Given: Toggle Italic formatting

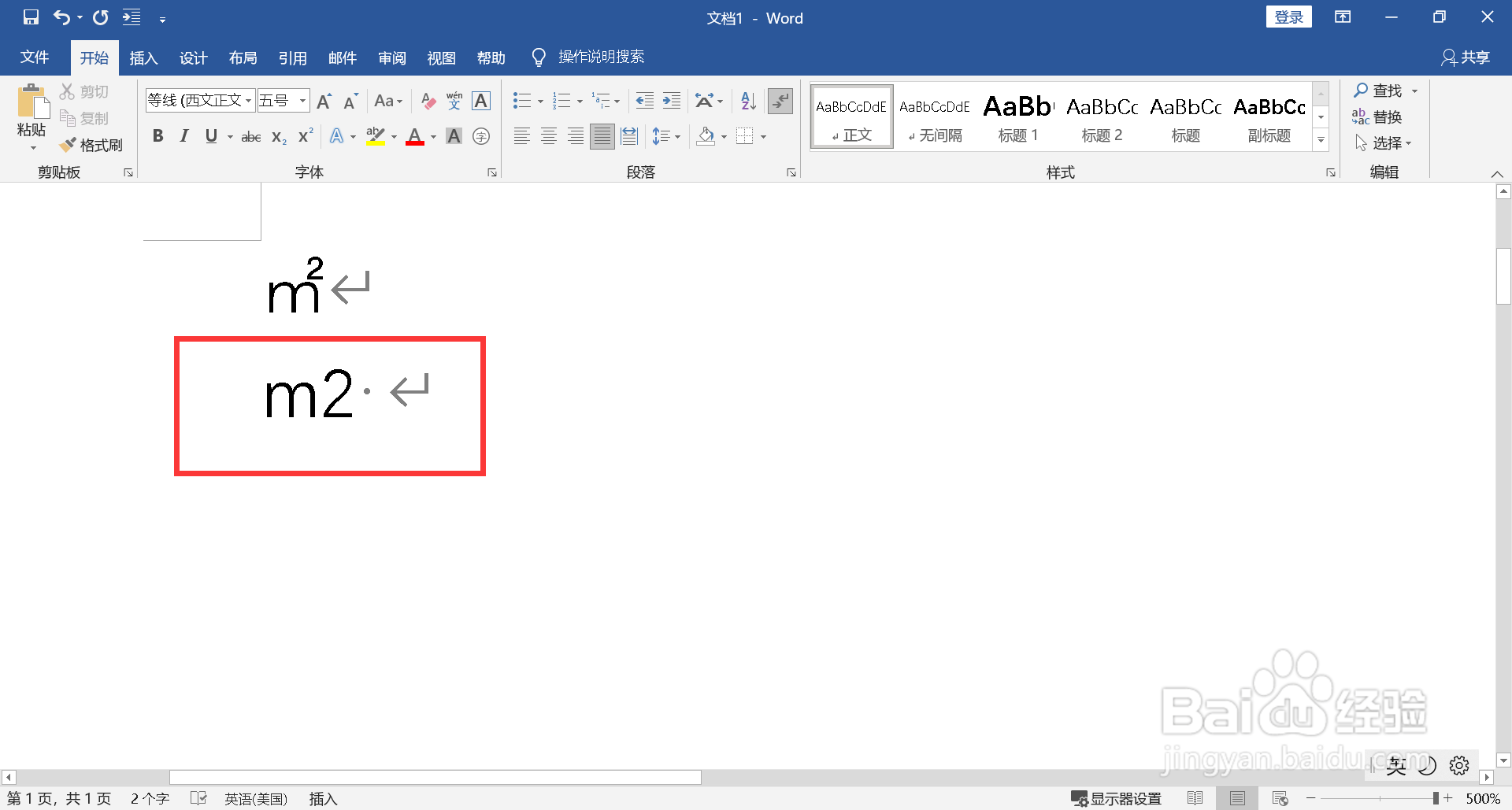Looking at the screenshot, I should point(183,136).
